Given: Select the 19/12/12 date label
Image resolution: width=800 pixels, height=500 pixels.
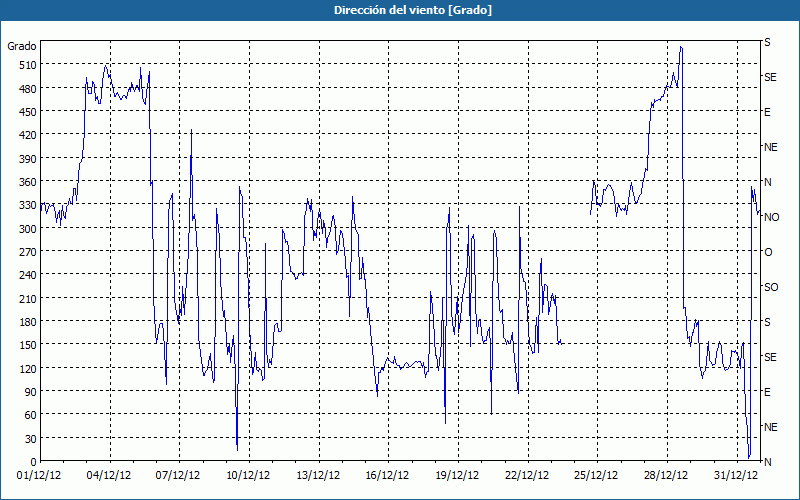Looking at the screenshot, I should (458, 476).
